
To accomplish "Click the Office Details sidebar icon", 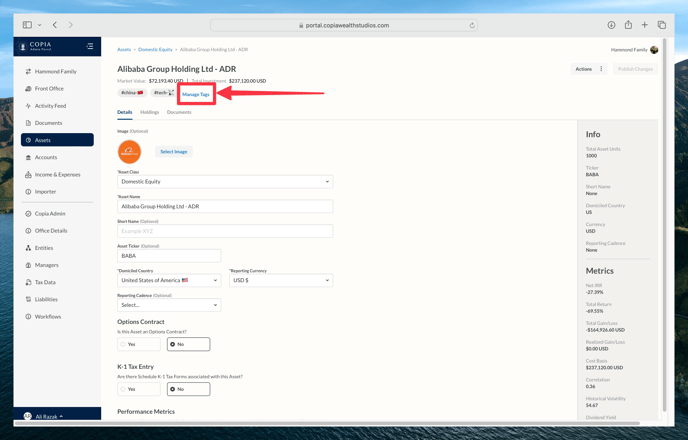I will pos(28,231).
